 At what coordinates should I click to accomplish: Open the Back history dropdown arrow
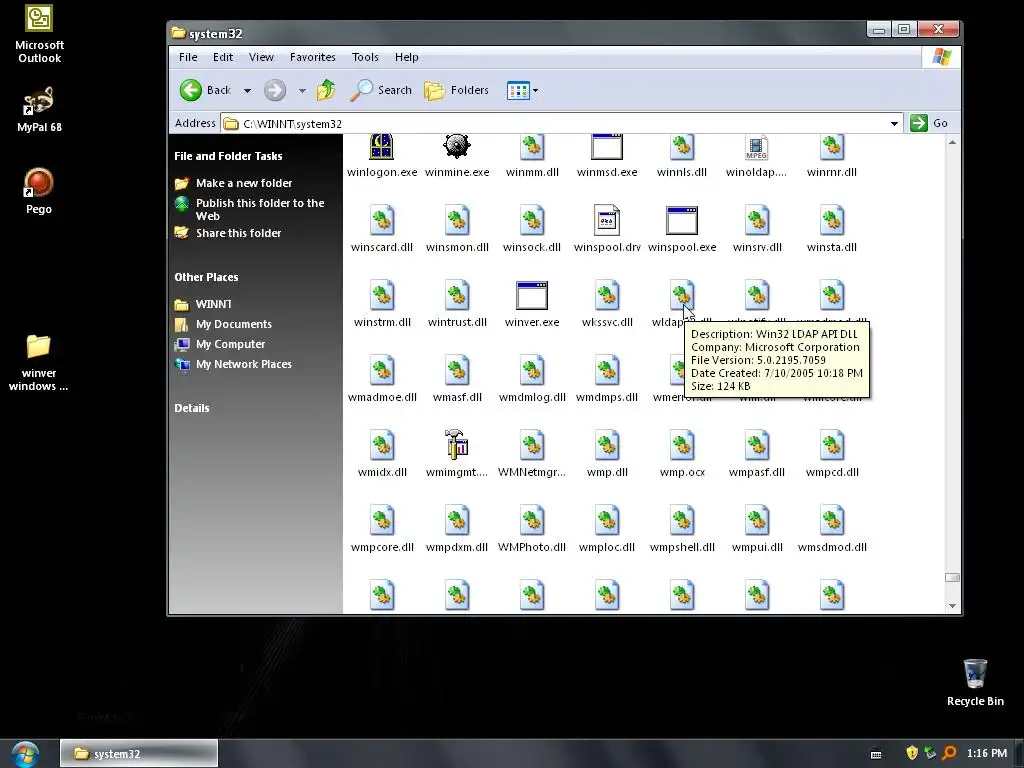[248, 91]
